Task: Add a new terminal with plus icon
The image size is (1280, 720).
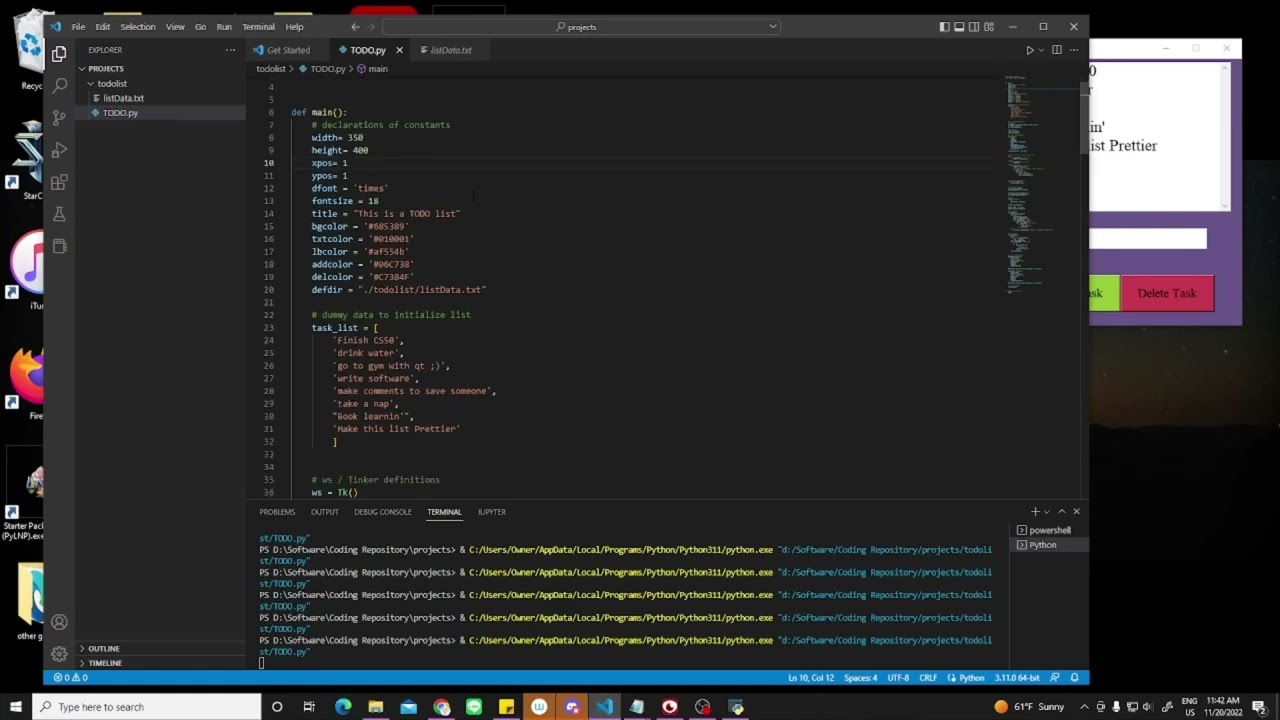Action: (x=1035, y=512)
